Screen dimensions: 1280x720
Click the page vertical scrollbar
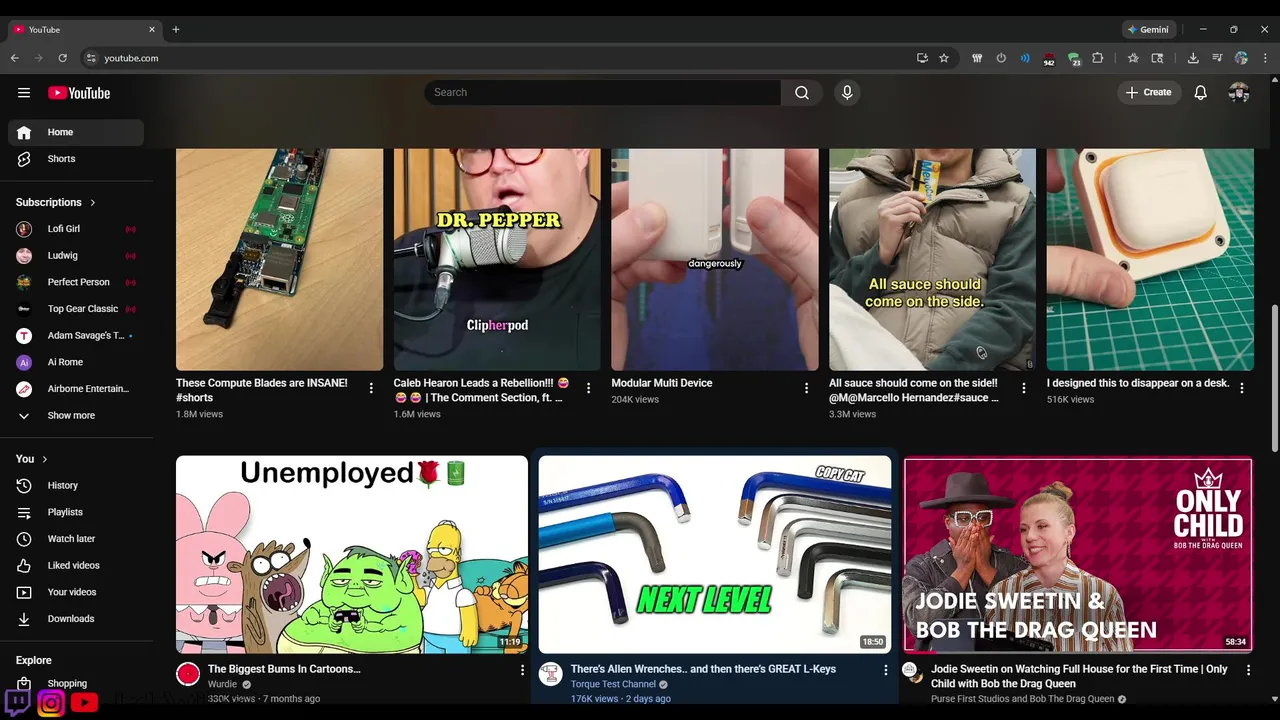(1274, 378)
